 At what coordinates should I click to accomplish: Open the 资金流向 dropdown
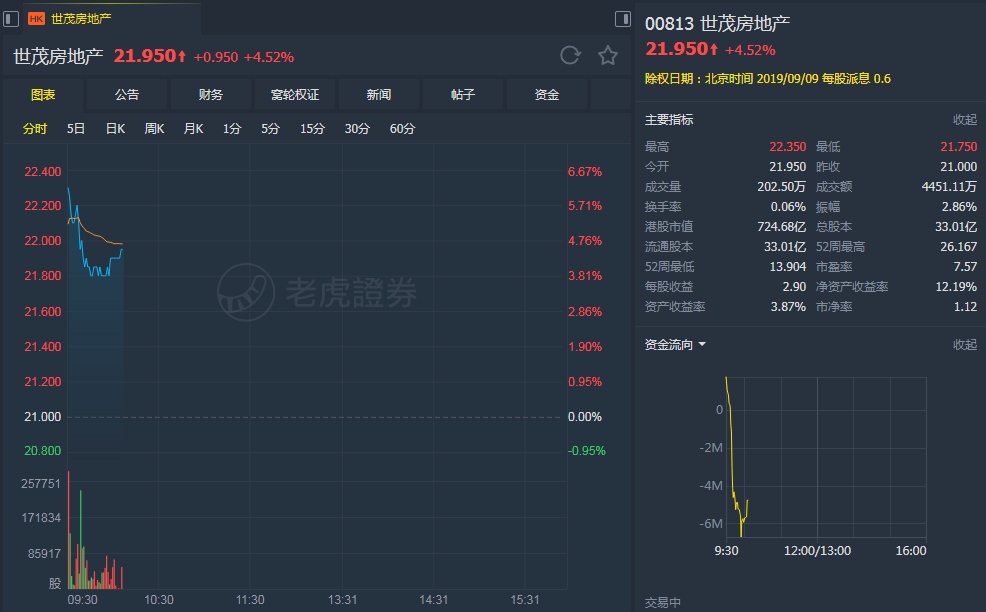[x=676, y=345]
